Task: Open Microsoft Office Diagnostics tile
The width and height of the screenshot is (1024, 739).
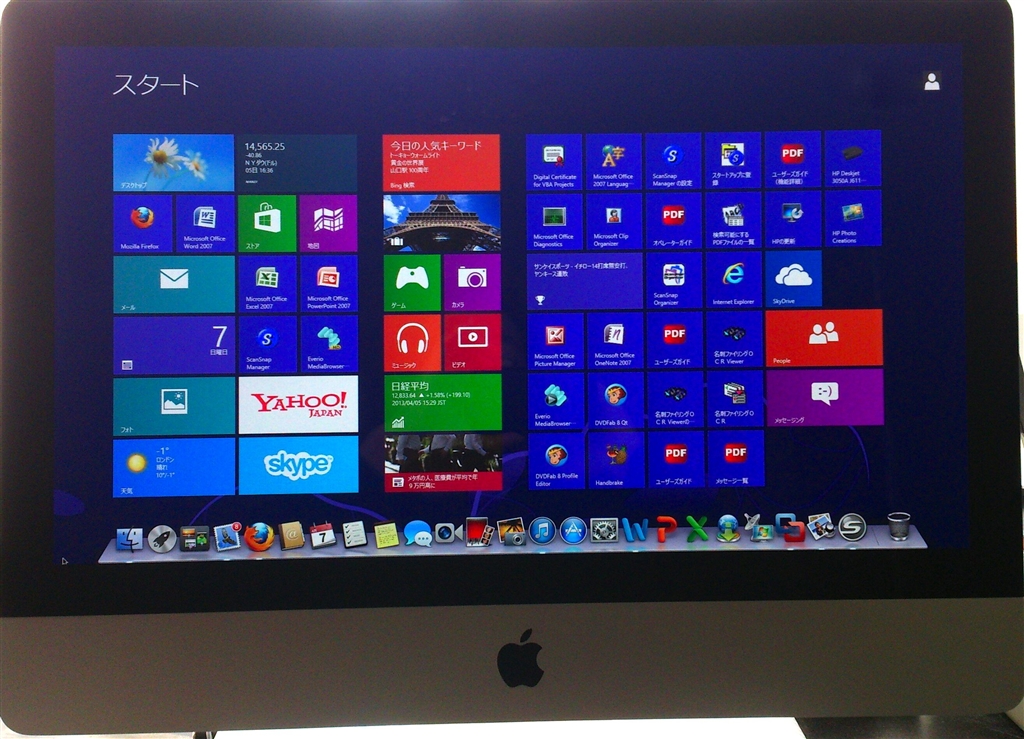Action: tap(554, 222)
